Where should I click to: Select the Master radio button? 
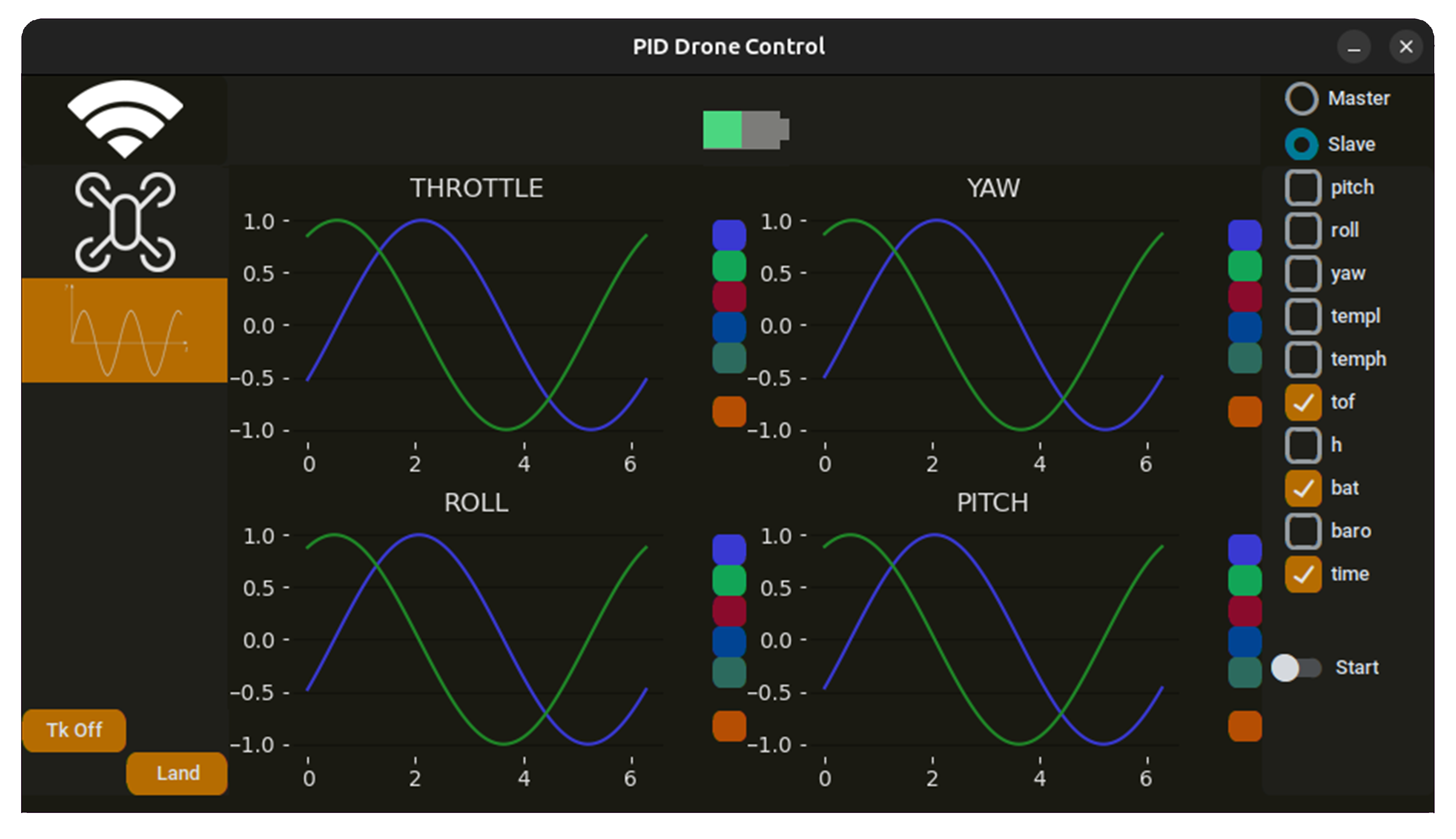(1301, 98)
